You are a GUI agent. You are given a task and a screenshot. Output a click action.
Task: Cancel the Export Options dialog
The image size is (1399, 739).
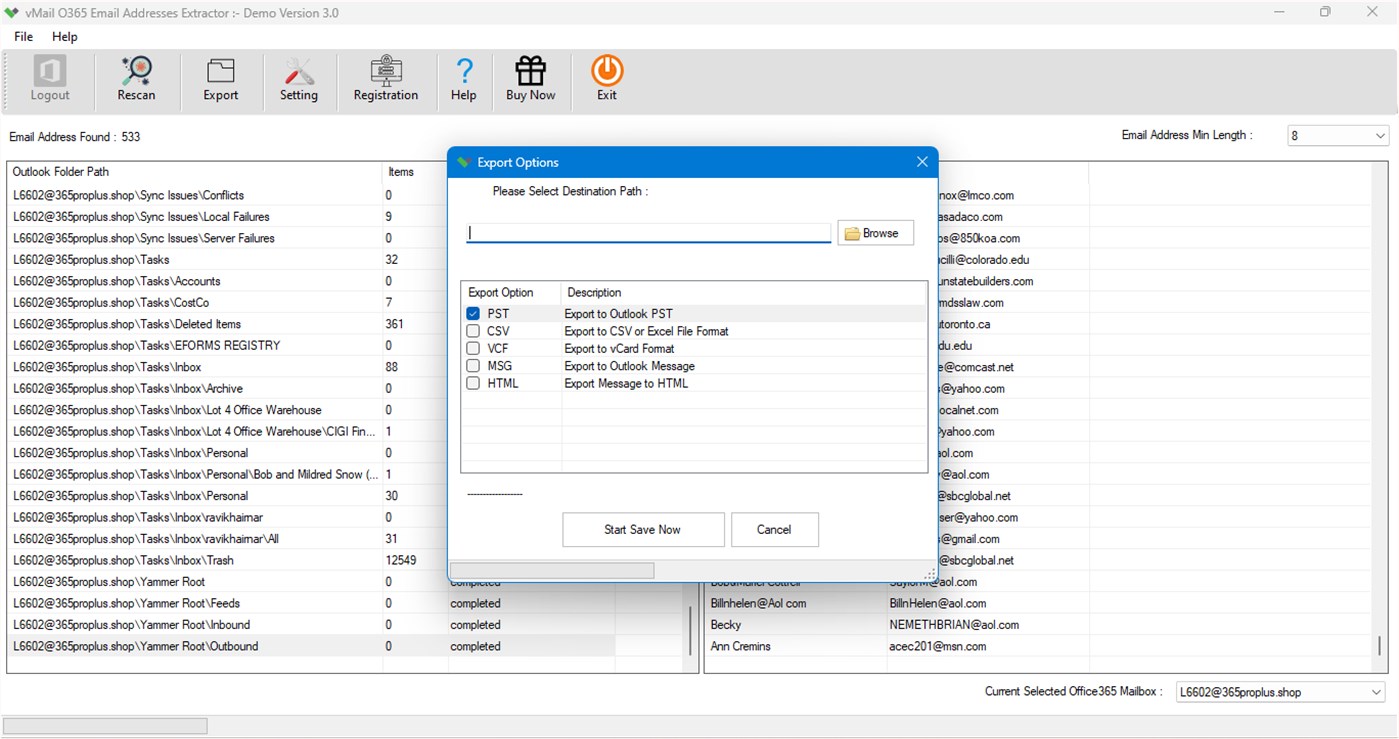coord(774,529)
